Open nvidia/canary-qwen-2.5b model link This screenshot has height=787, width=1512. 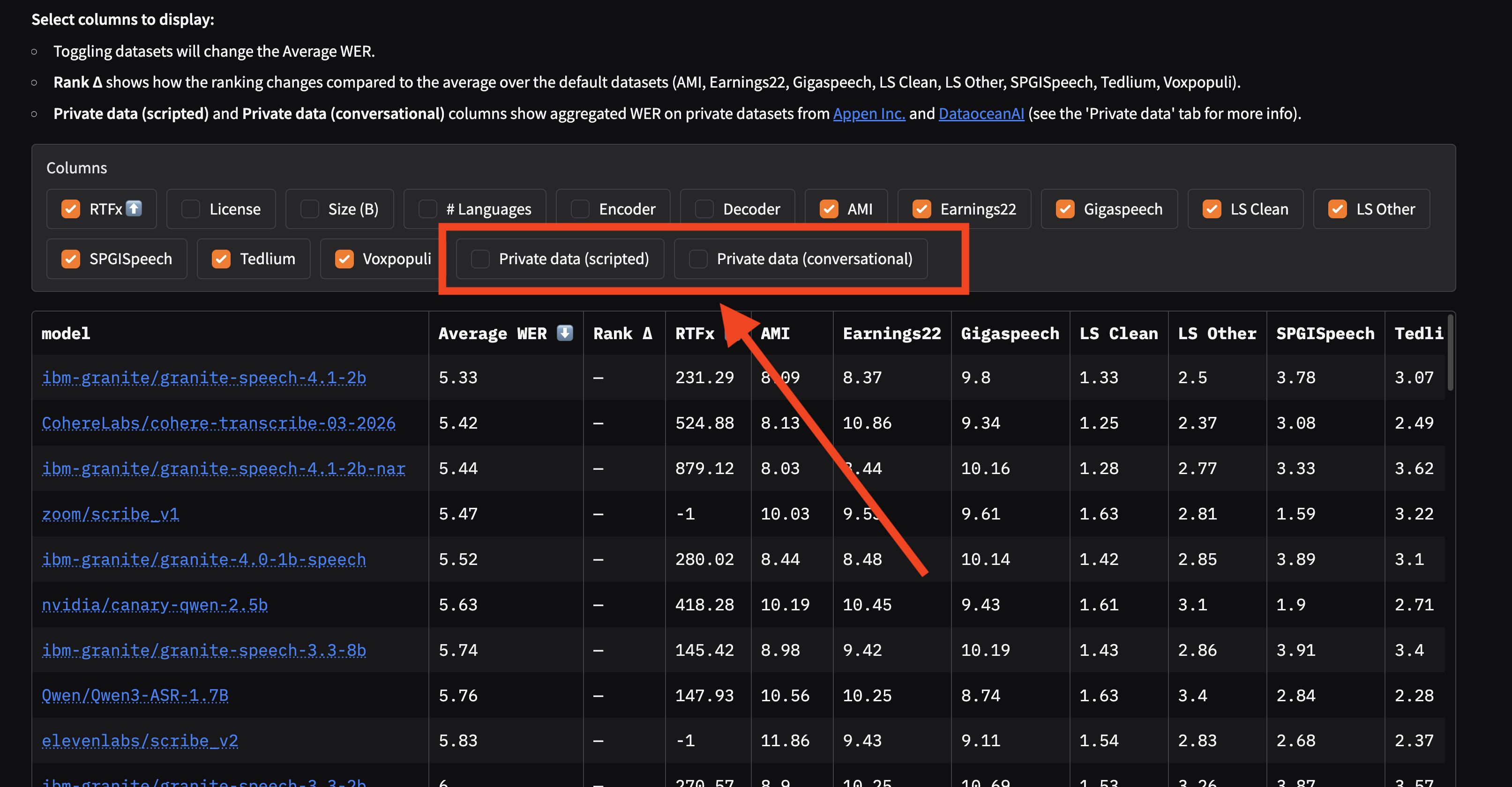coord(154,605)
